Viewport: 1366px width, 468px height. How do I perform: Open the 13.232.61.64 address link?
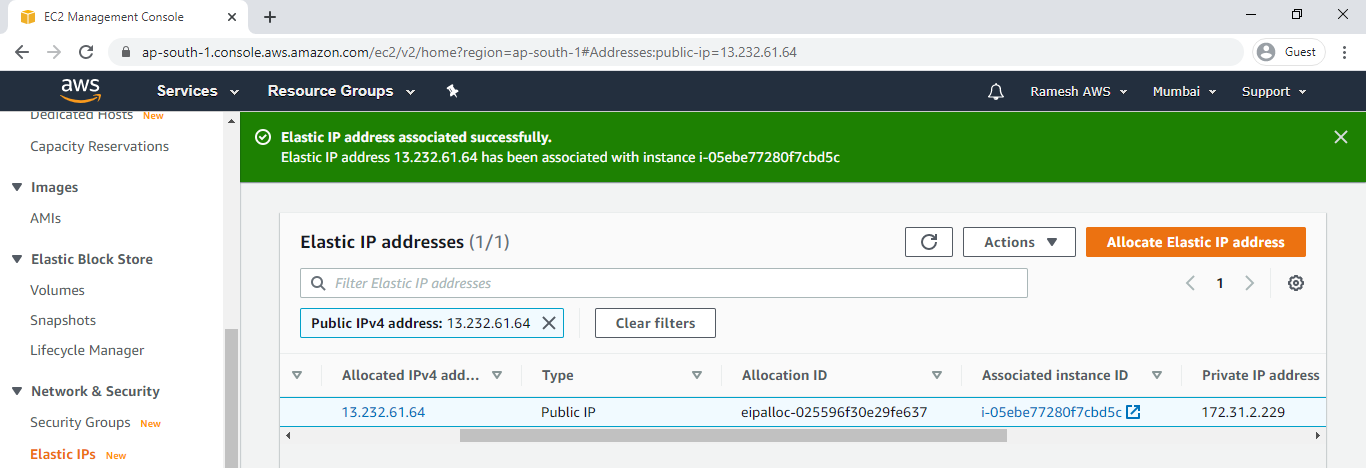tap(383, 412)
